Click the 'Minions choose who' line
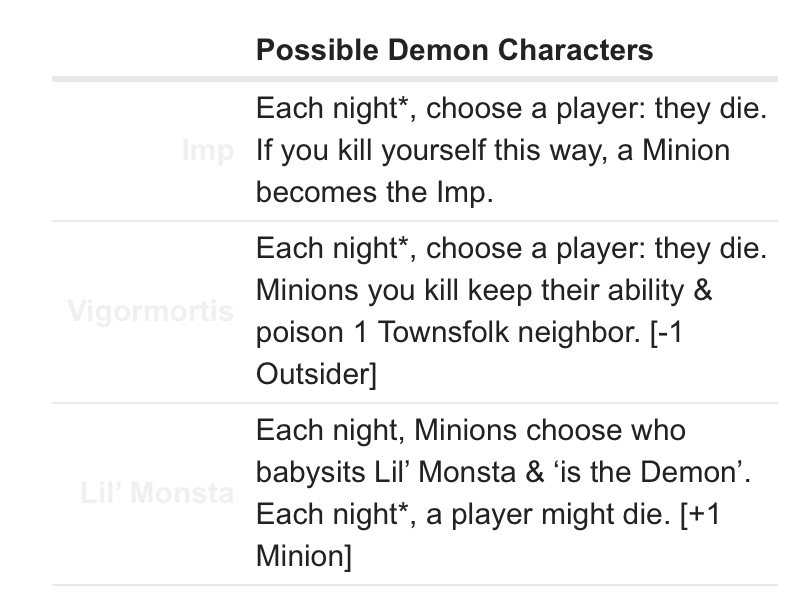 [470, 430]
